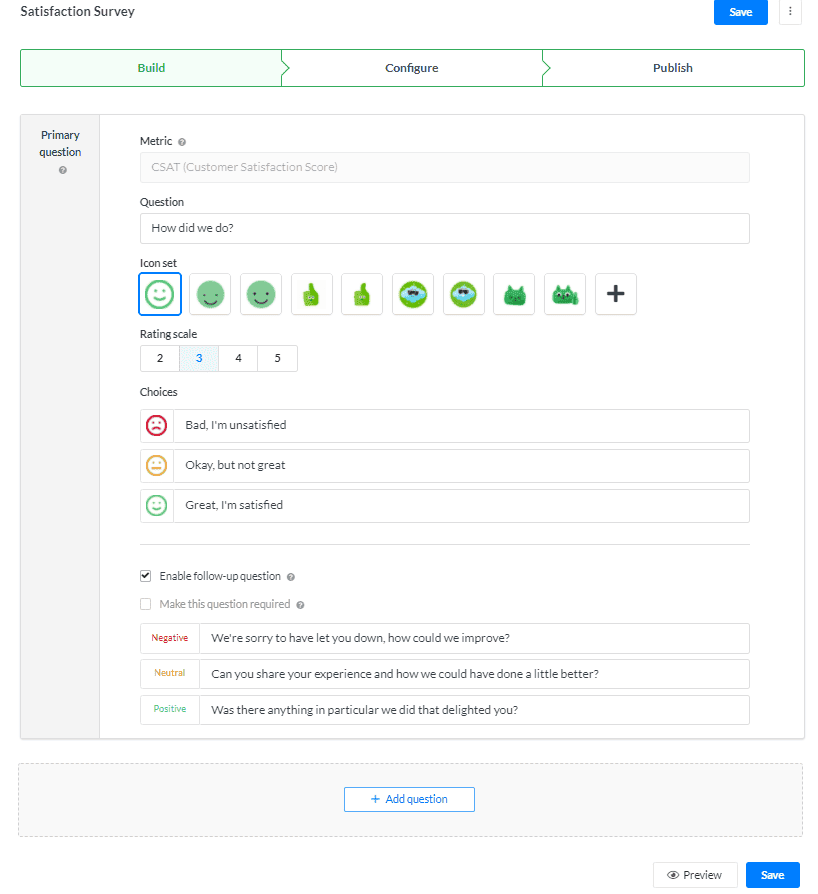Click the plus icon to add icon set

point(616,294)
